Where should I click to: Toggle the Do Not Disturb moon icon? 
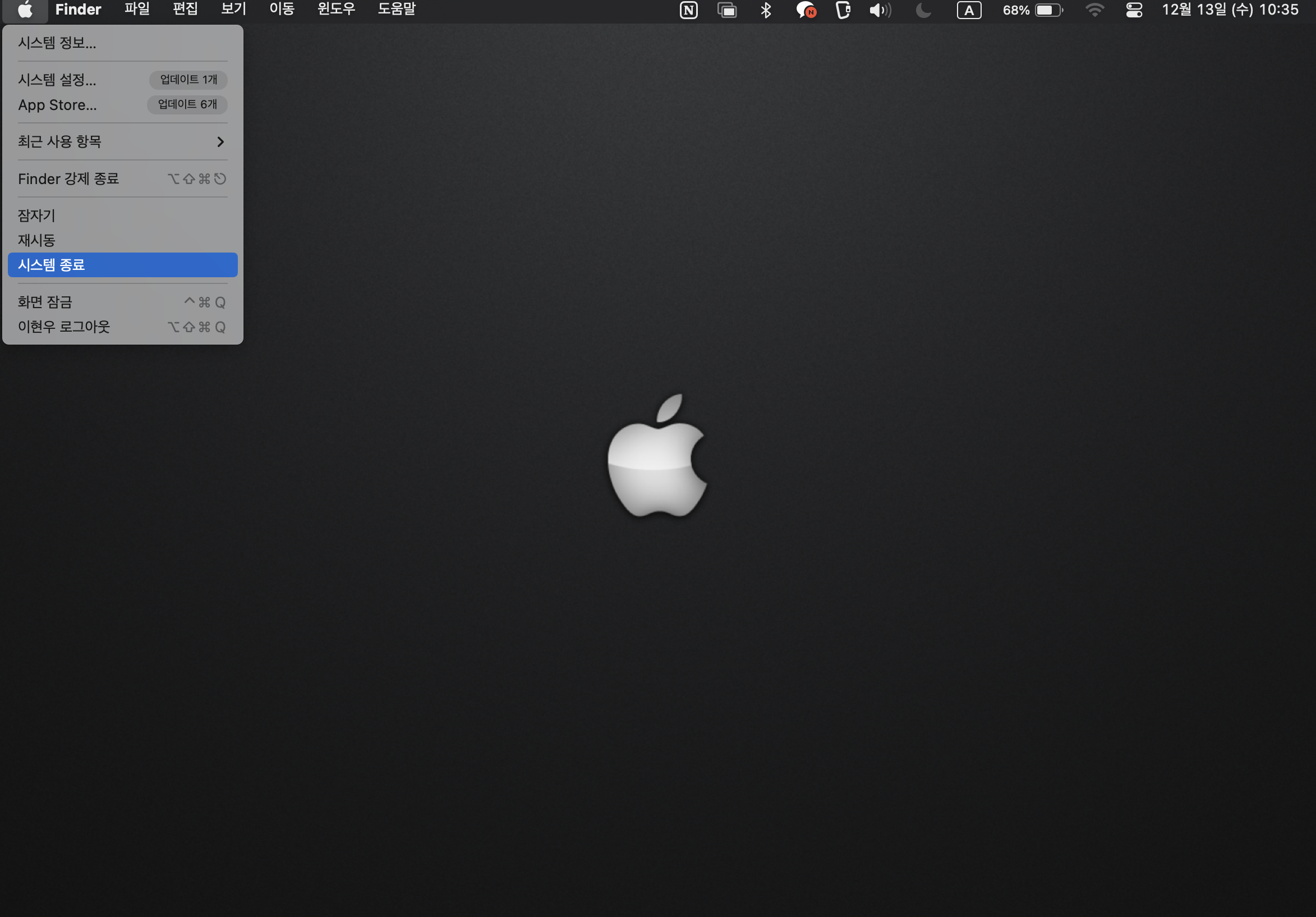923,10
